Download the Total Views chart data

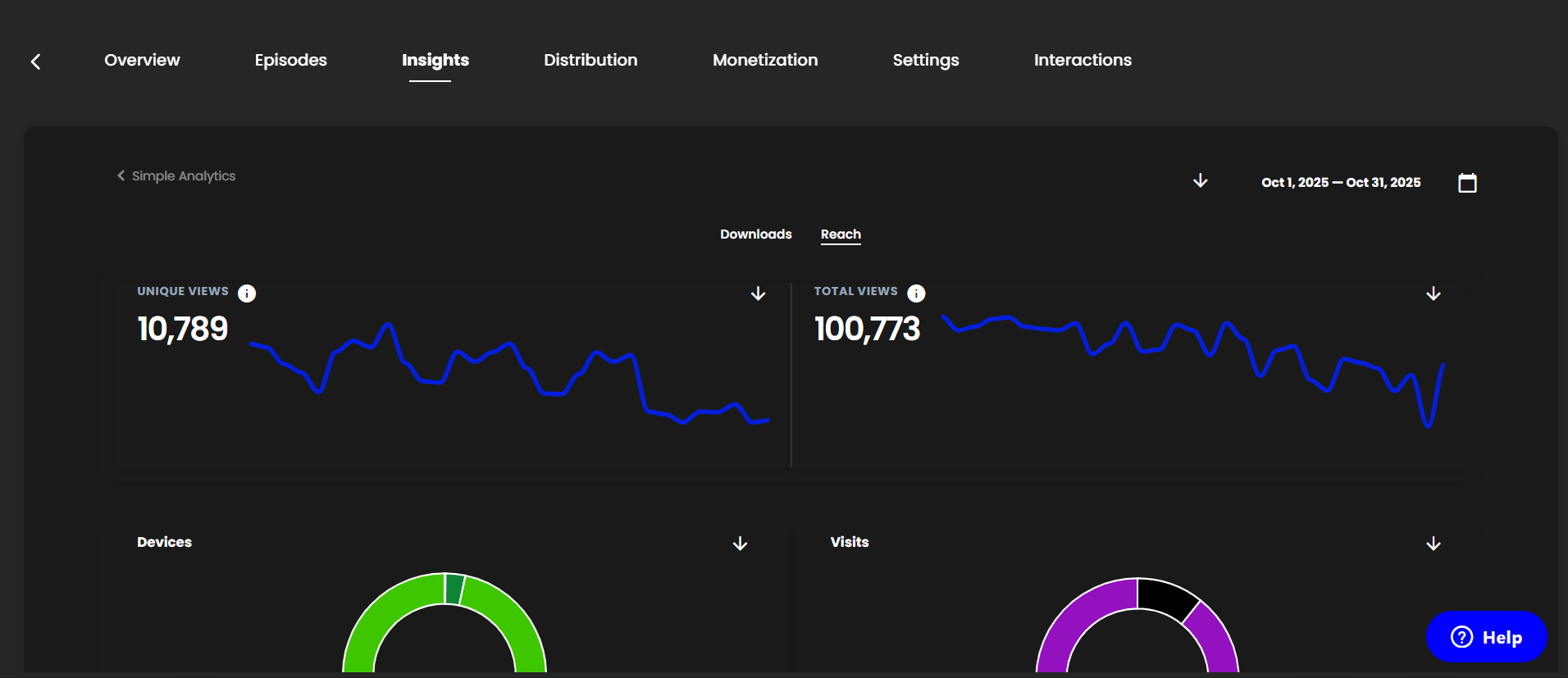coord(1434,293)
